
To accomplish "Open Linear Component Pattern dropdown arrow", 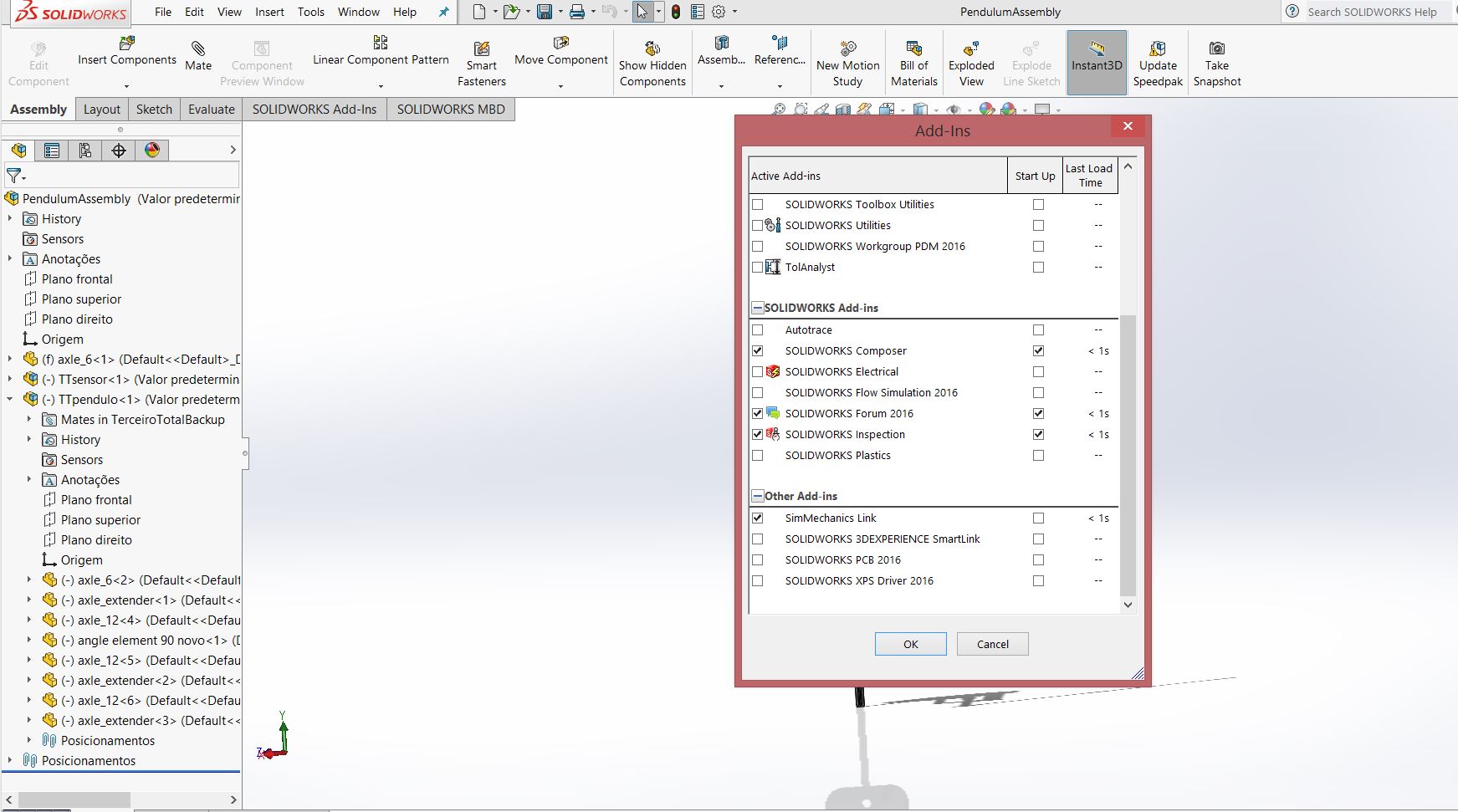I will (381, 85).
